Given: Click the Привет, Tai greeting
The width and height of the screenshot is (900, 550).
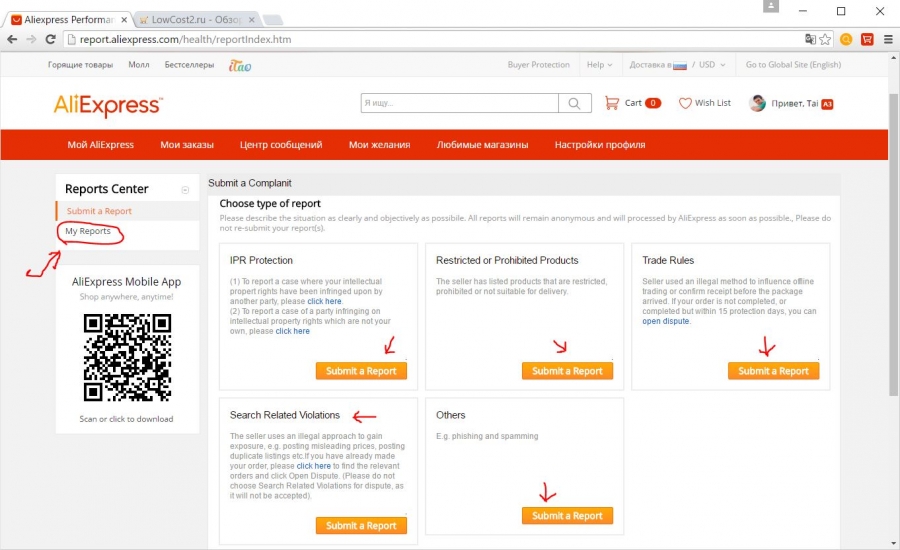Looking at the screenshot, I should [x=795, y=103].
